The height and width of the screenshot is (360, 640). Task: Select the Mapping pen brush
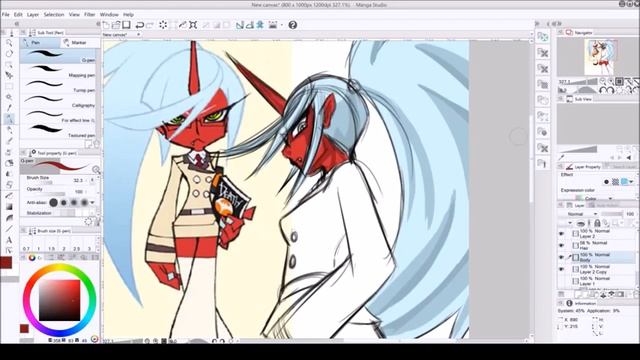point(58,71)
